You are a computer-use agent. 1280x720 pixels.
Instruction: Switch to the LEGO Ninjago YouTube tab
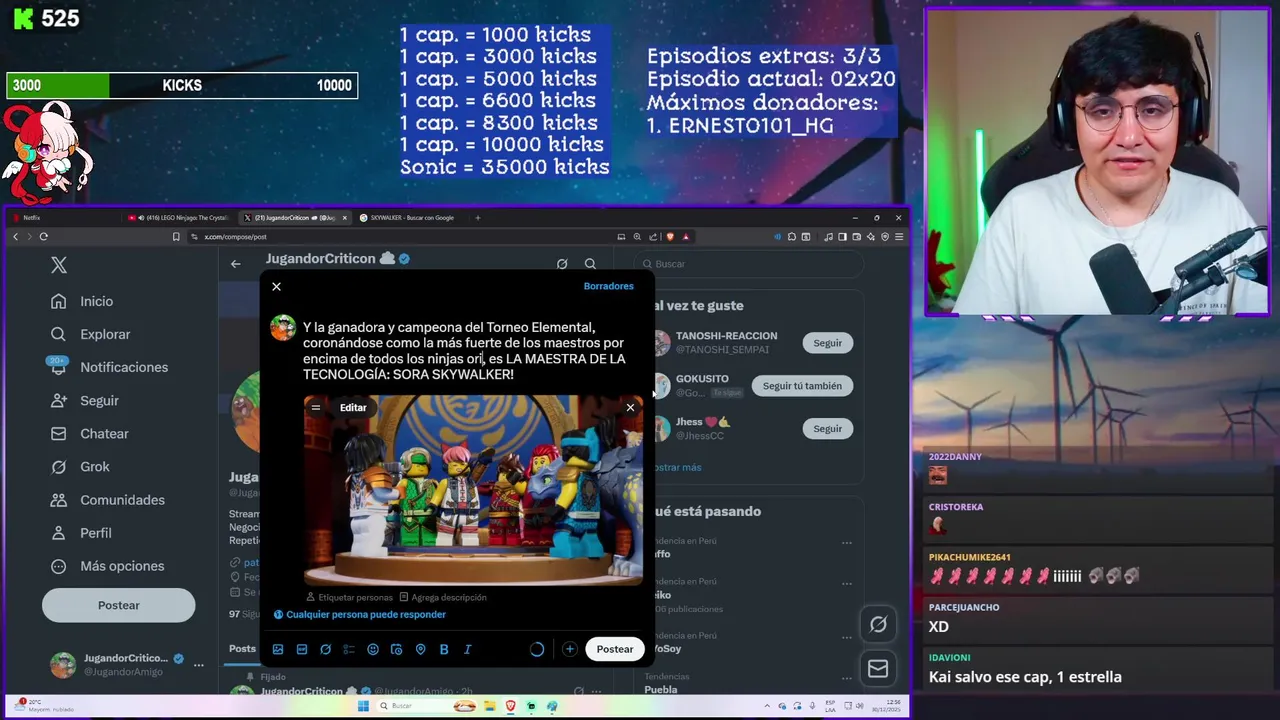point(180,218)
